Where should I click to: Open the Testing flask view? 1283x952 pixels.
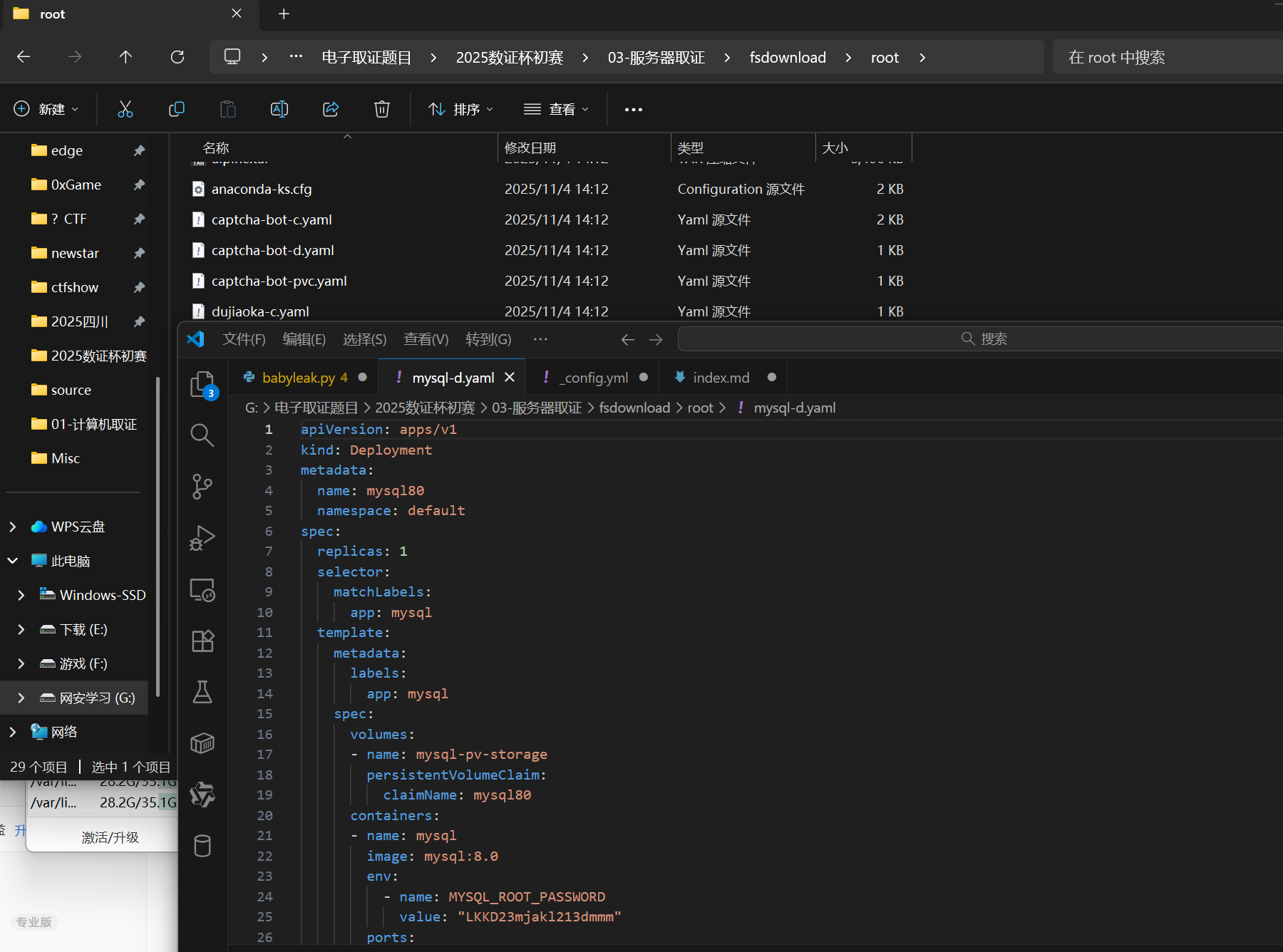[x=202, y=692]
